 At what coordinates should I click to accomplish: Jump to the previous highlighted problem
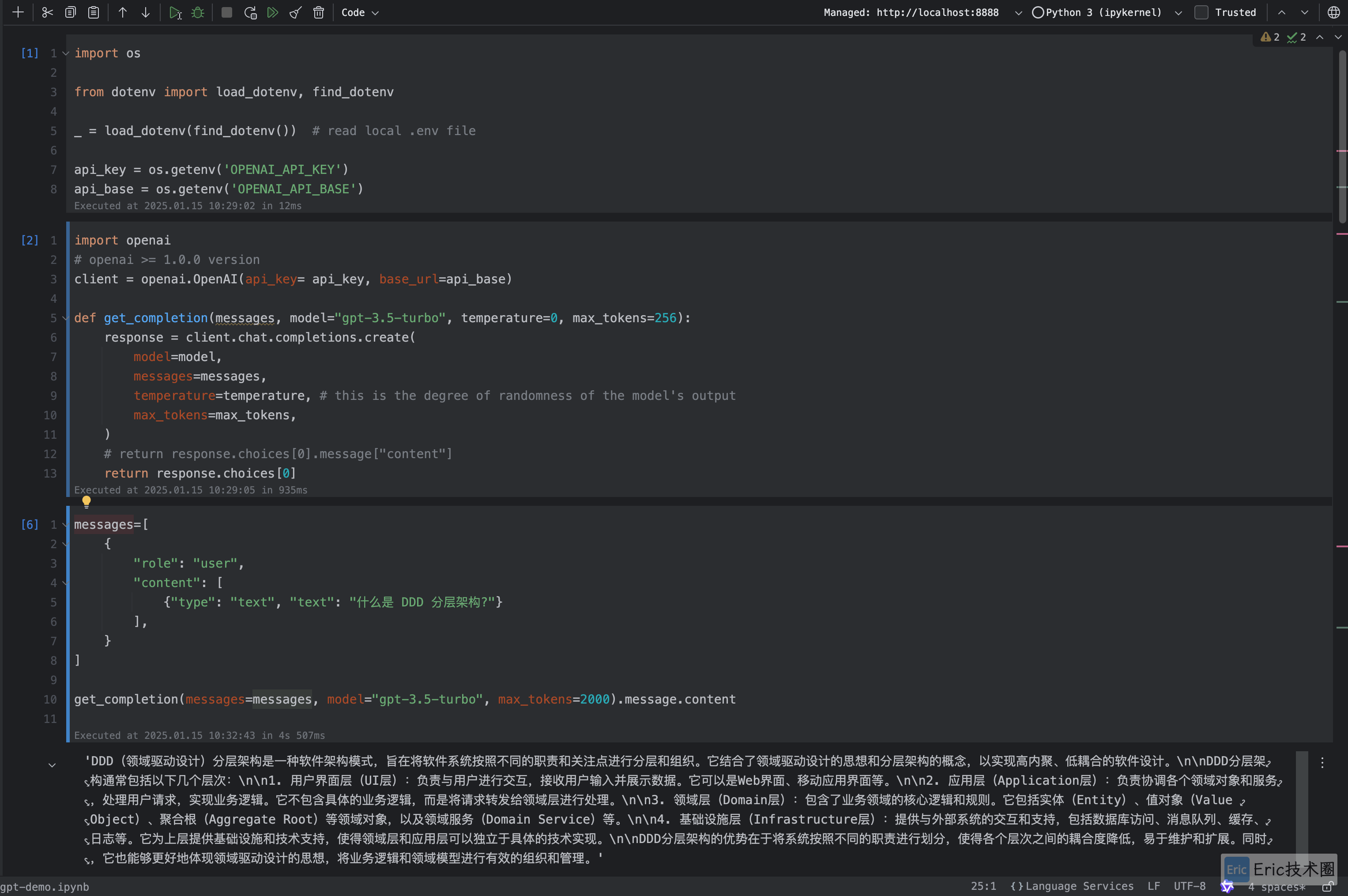[x=1319, y=37]
